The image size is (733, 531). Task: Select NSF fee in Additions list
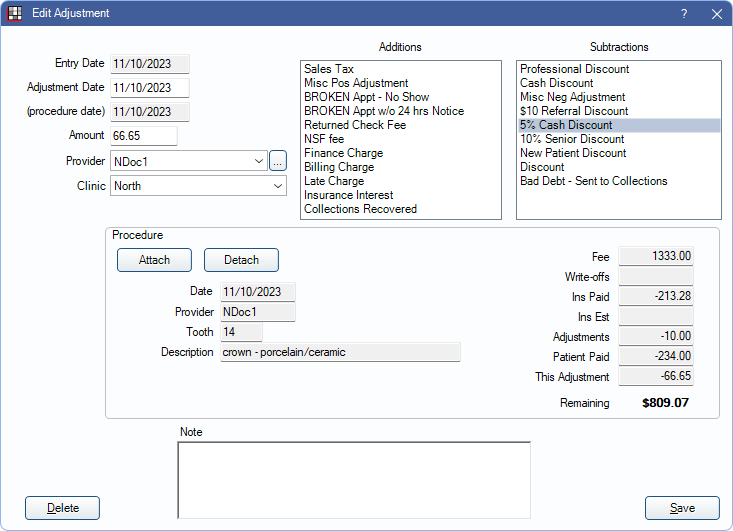point(325,139)
